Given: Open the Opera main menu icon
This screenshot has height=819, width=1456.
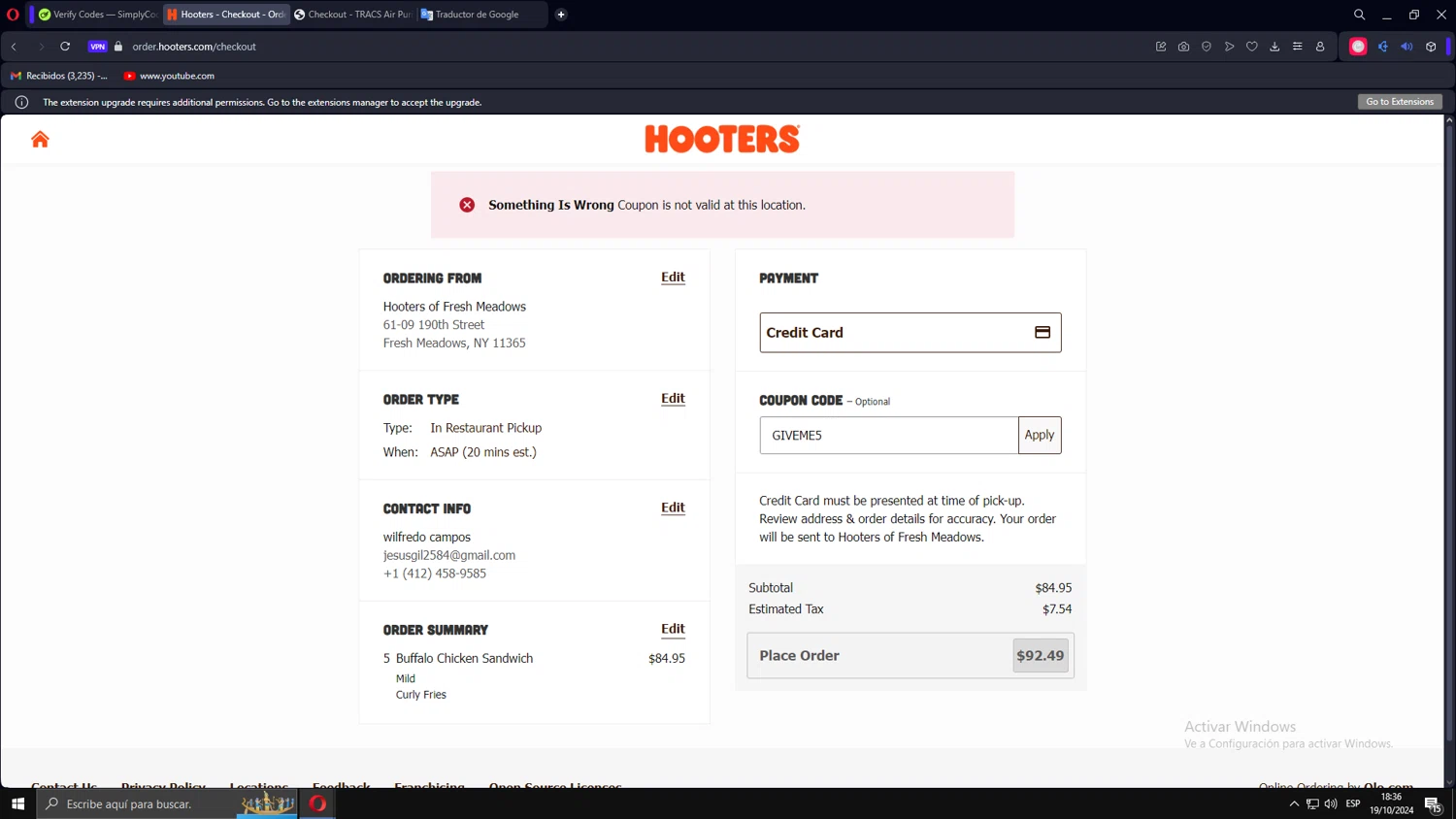Looking at the screenshot, I should [x=13, y=15].
